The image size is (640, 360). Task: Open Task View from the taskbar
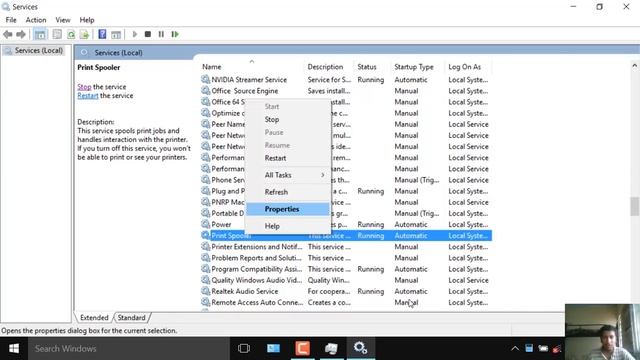(x=244, y=349)
